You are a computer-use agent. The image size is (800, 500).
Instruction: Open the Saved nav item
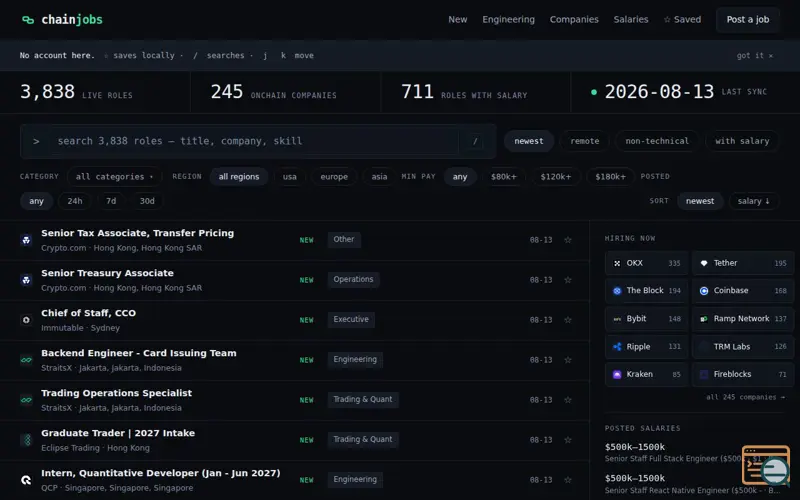pyautogui.click(x=682, y=19)
